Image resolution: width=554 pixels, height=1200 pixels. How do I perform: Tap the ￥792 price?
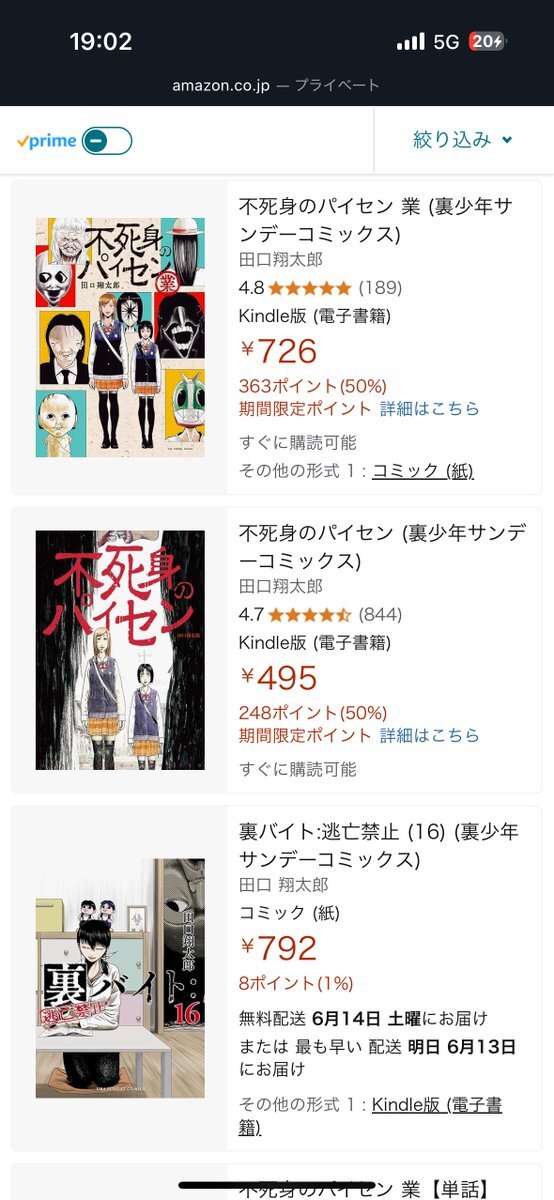tap(279, 948)
